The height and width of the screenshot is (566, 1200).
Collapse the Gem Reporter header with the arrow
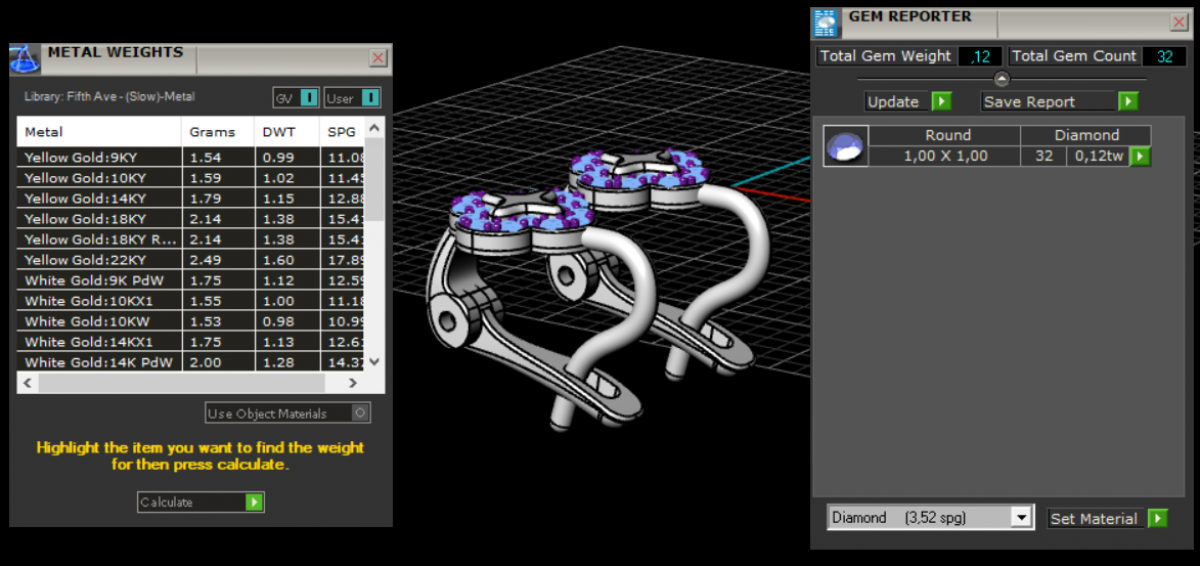point(1002,79)
